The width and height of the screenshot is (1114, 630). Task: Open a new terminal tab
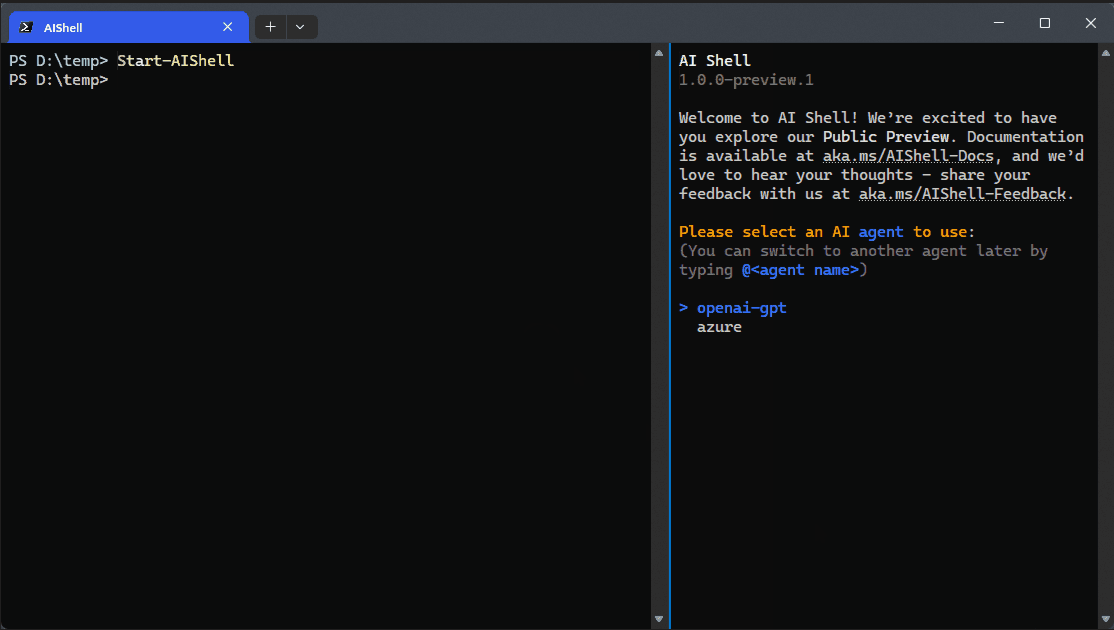click(x=271, y=27)
